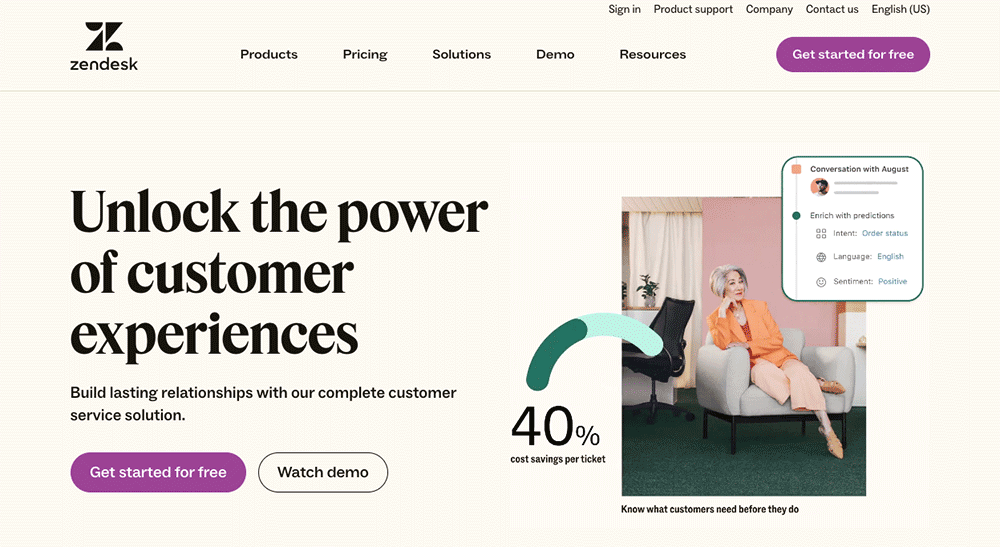Click the Contact us link
The image size is (1000, 547).
pos(832,9)
